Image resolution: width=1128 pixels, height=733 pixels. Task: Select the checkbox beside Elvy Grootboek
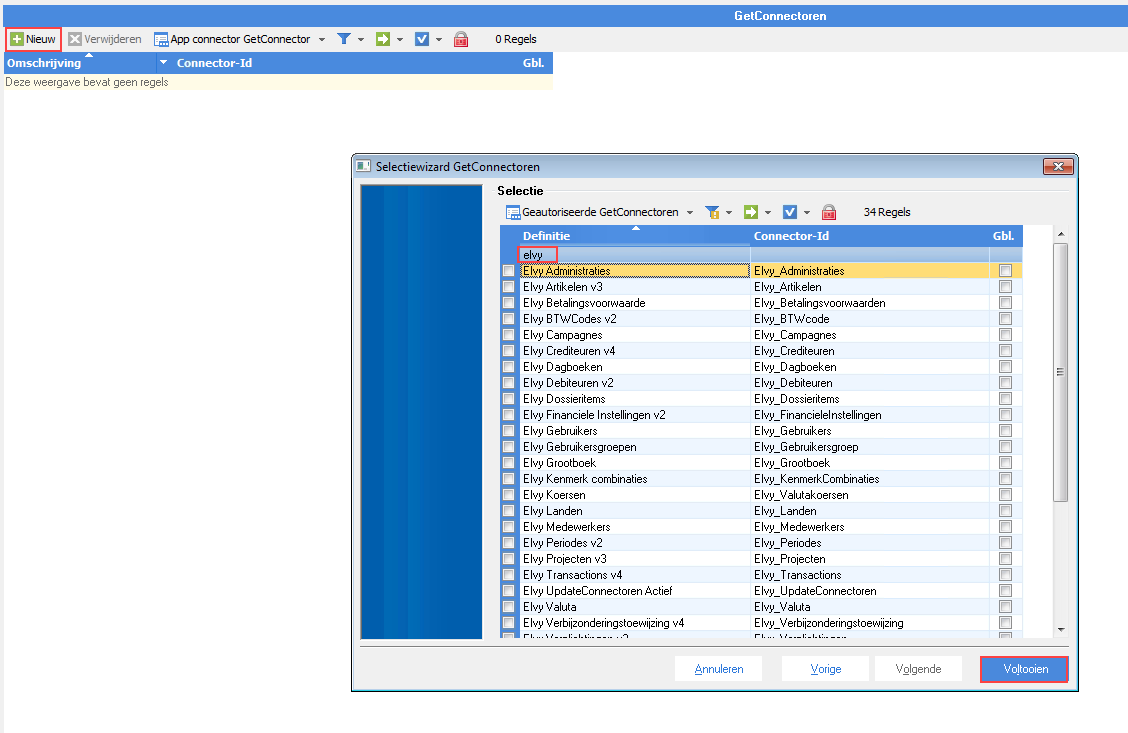[x=509, y=463]
